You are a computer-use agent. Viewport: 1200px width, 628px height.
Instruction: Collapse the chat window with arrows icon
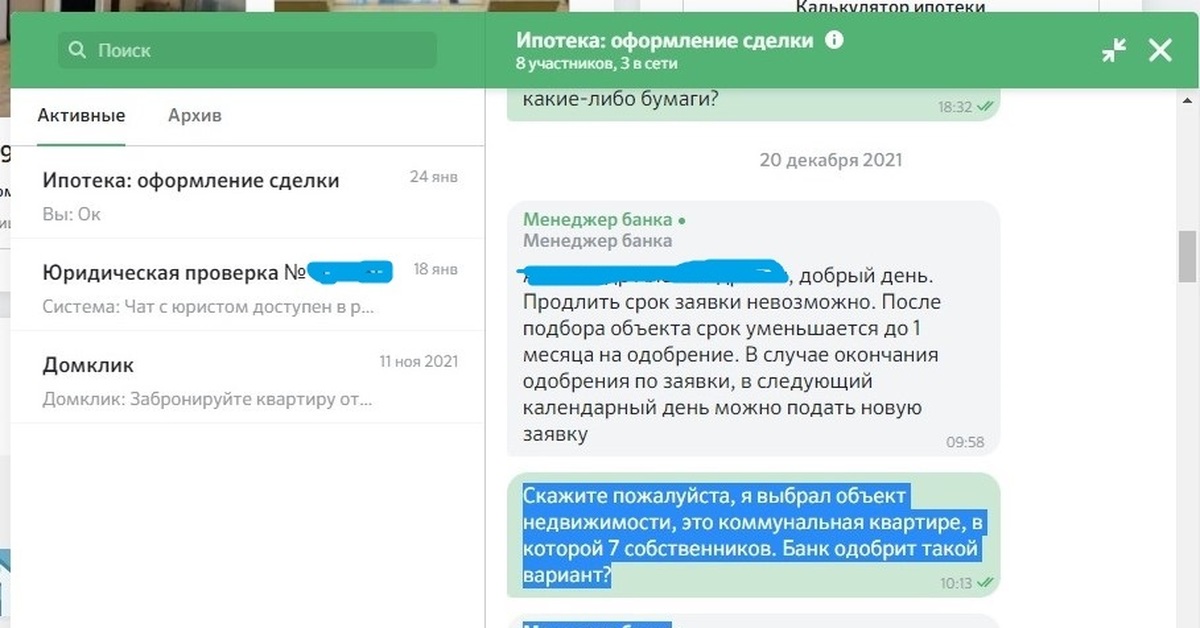coord(1114,50)
